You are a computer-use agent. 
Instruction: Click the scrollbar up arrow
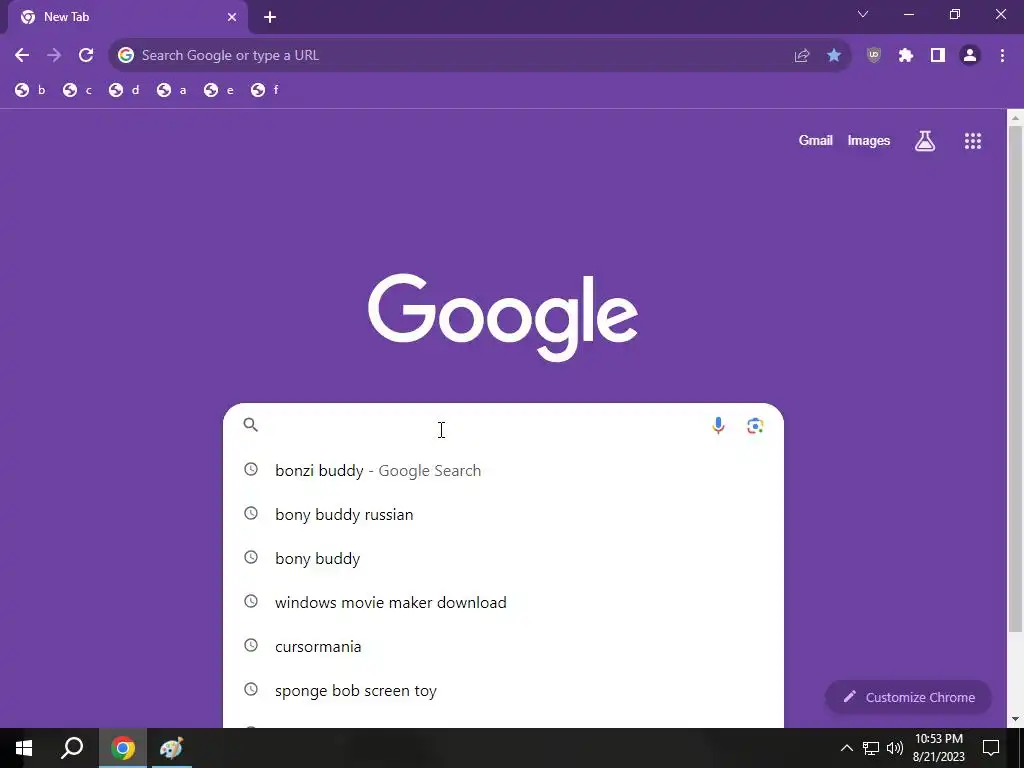[x=1015, y=118]
